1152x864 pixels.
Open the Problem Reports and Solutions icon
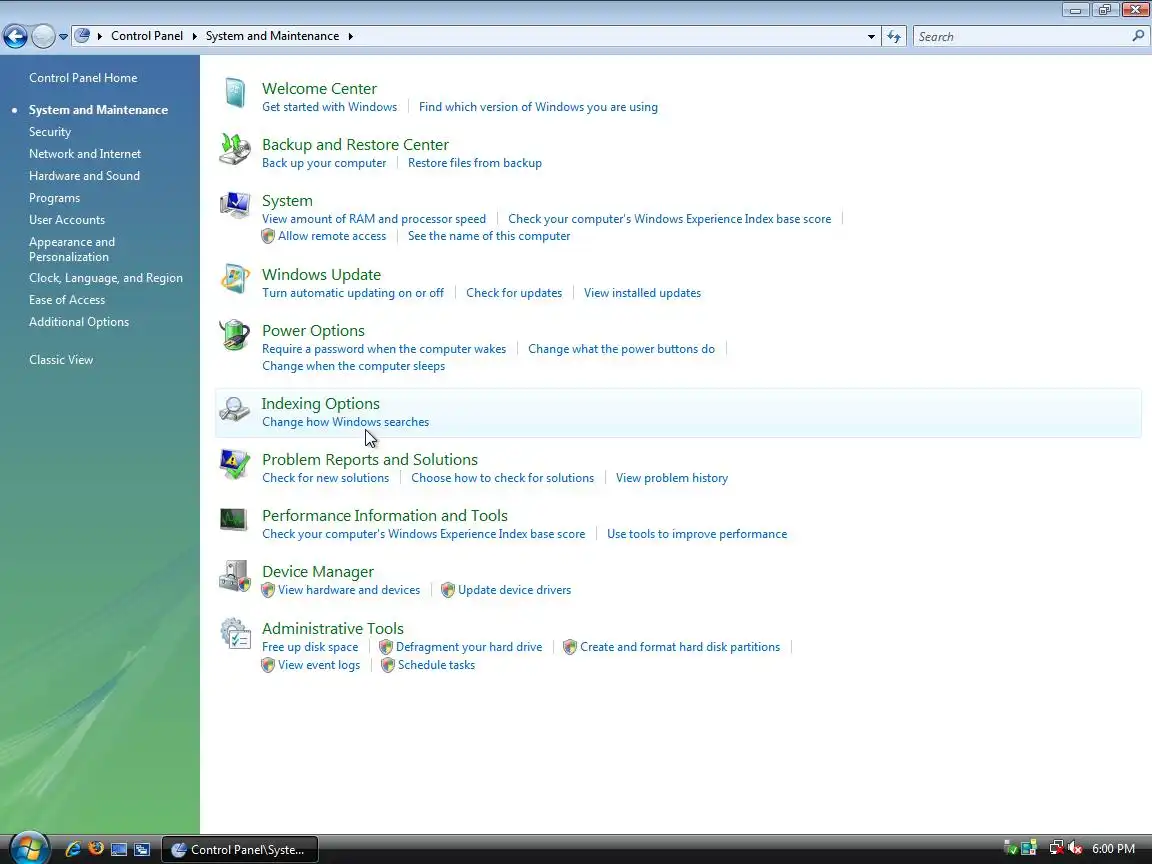[x=234, y=464]
